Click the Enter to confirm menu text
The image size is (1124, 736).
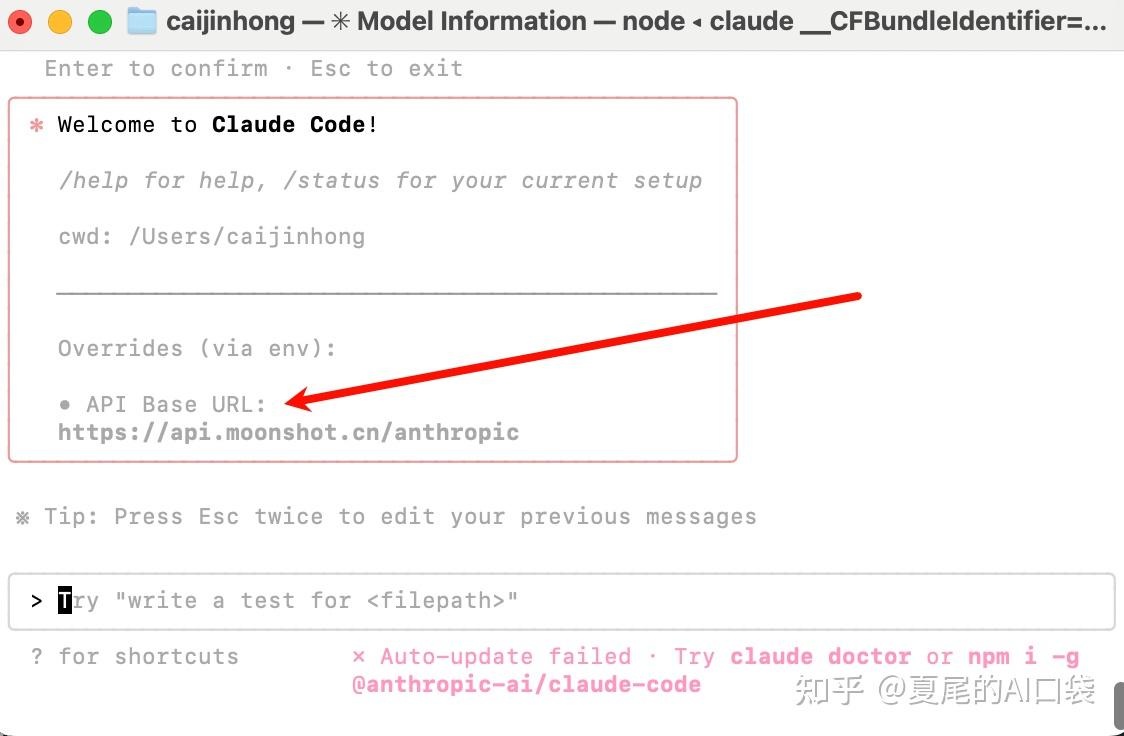[x=155, y=68]
